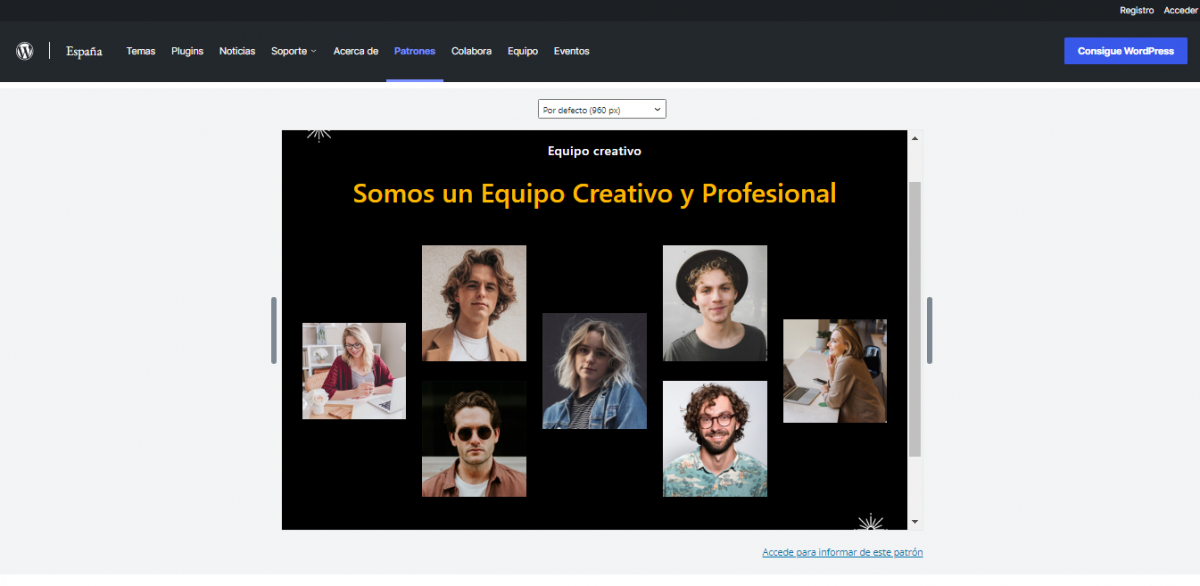Click the Consigue WordPress button
Viewport: 1200px width, 586px height.
[1125, 51]
